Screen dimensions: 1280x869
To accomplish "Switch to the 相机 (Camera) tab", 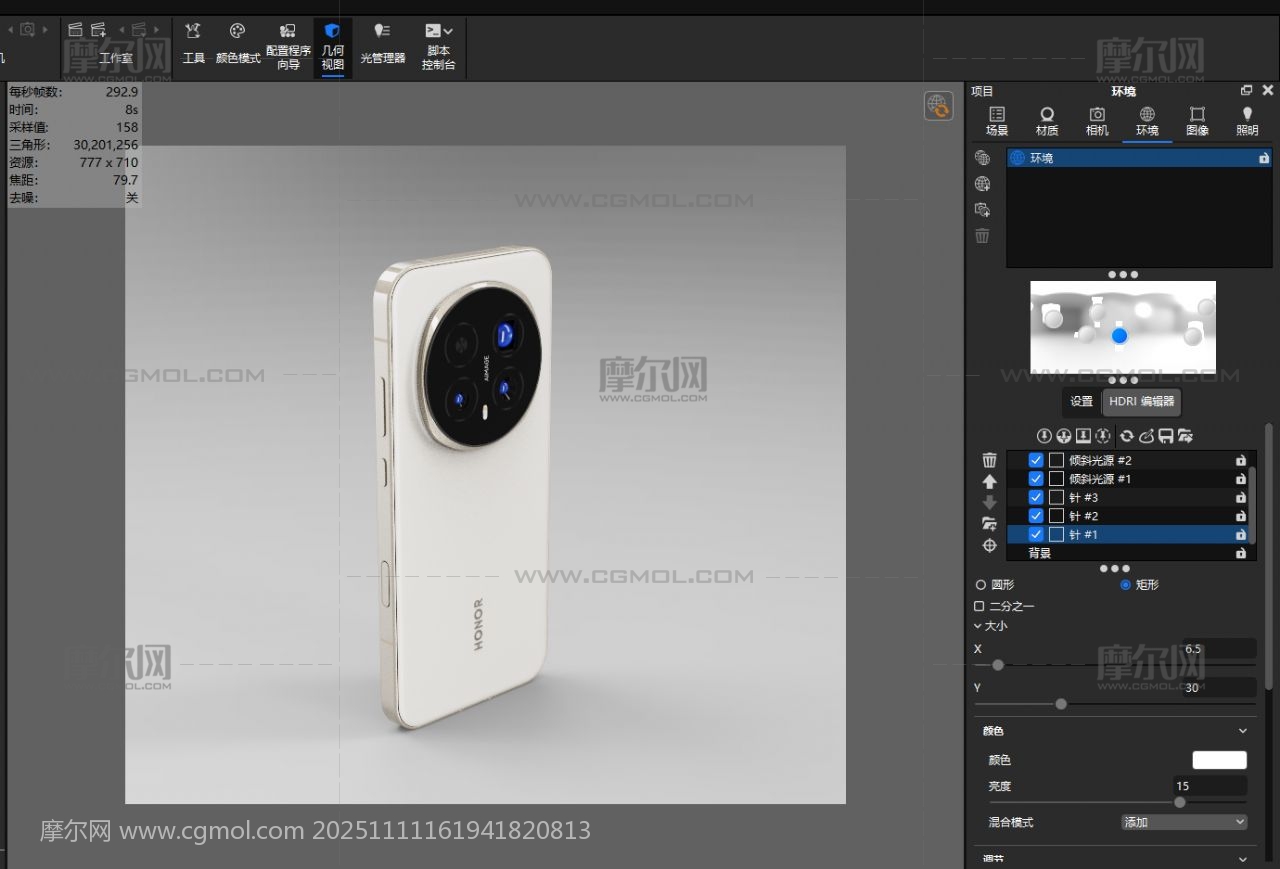I will pos(1097,121).
